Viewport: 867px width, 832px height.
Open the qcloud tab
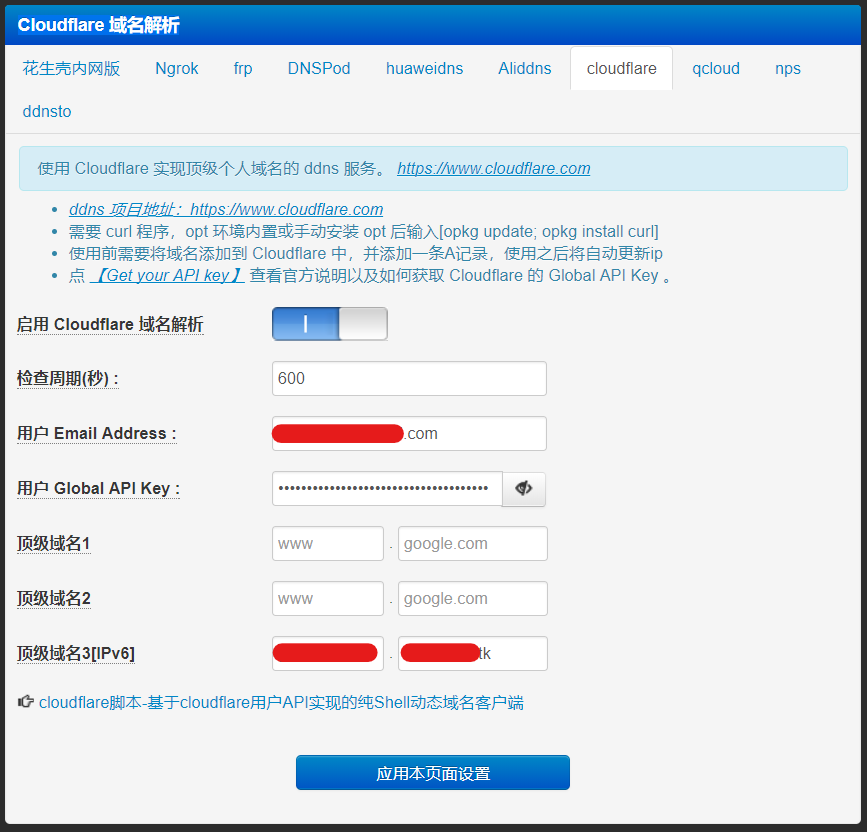click(716, 69)
